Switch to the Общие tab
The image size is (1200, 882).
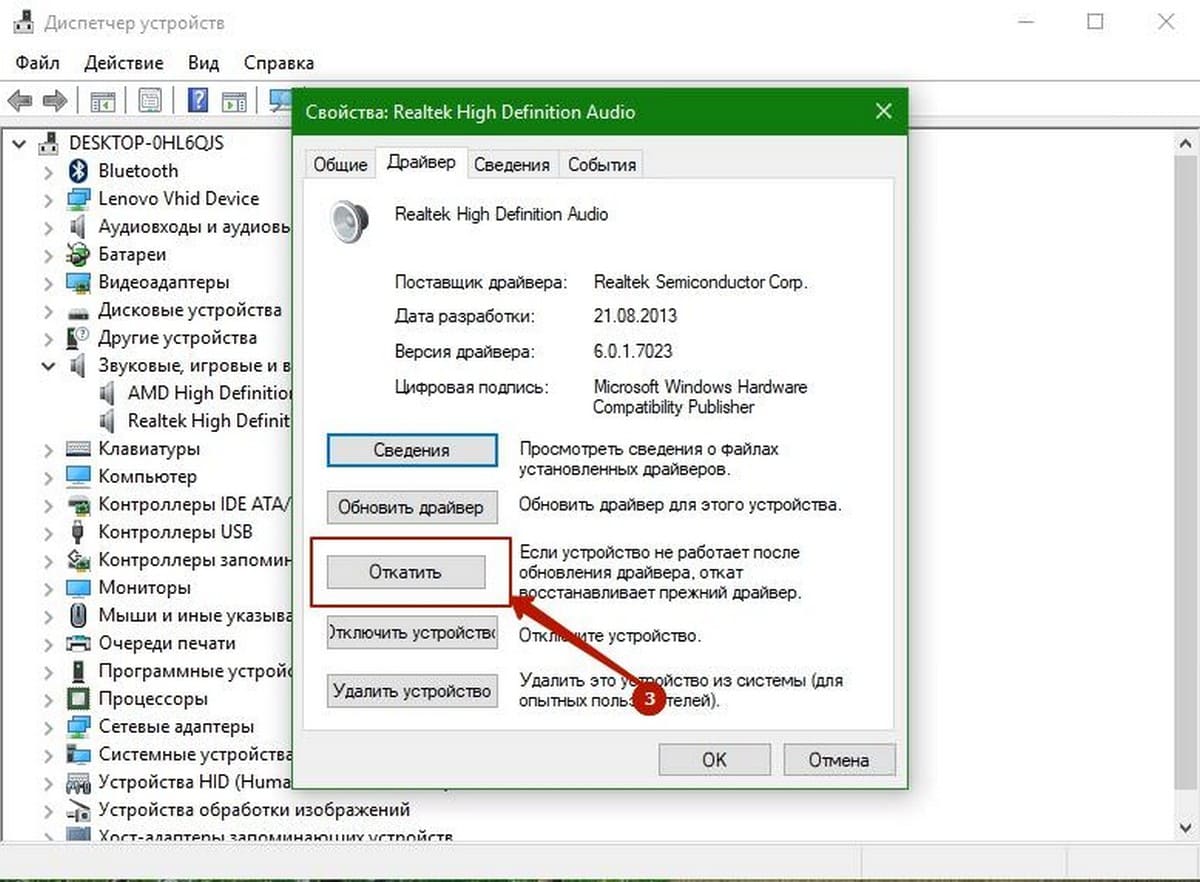tap(340, 165)
